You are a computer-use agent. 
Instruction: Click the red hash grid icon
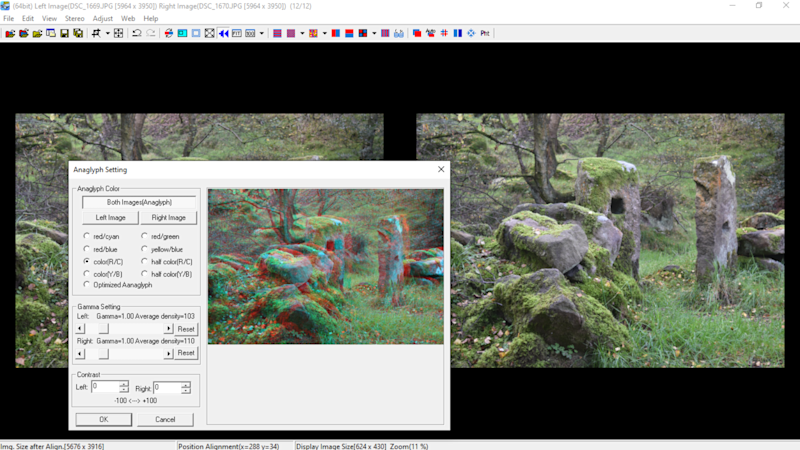(444, 33)
